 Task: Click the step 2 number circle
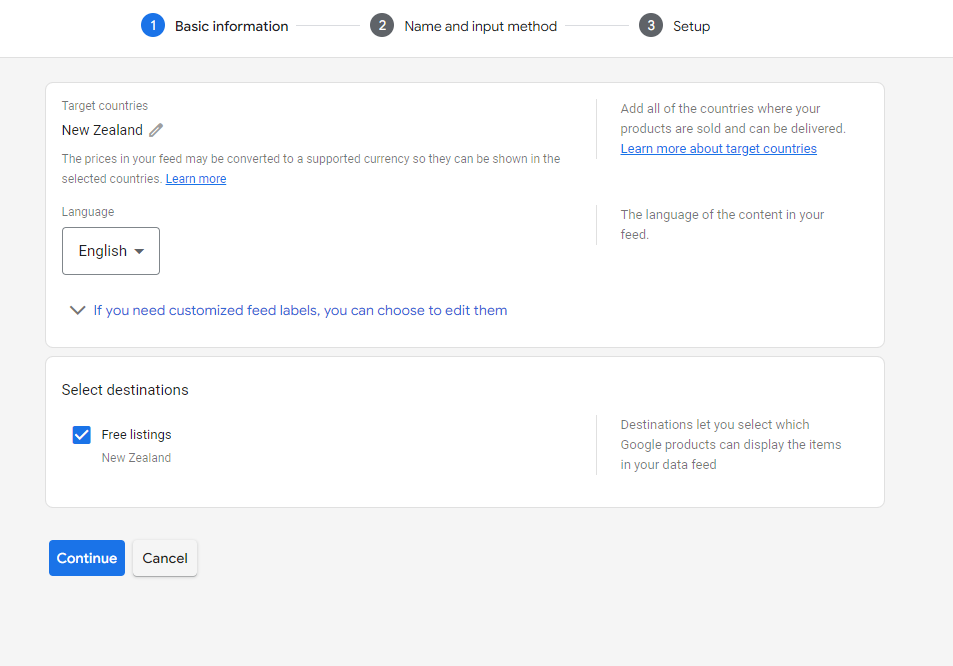pos(382,26)
